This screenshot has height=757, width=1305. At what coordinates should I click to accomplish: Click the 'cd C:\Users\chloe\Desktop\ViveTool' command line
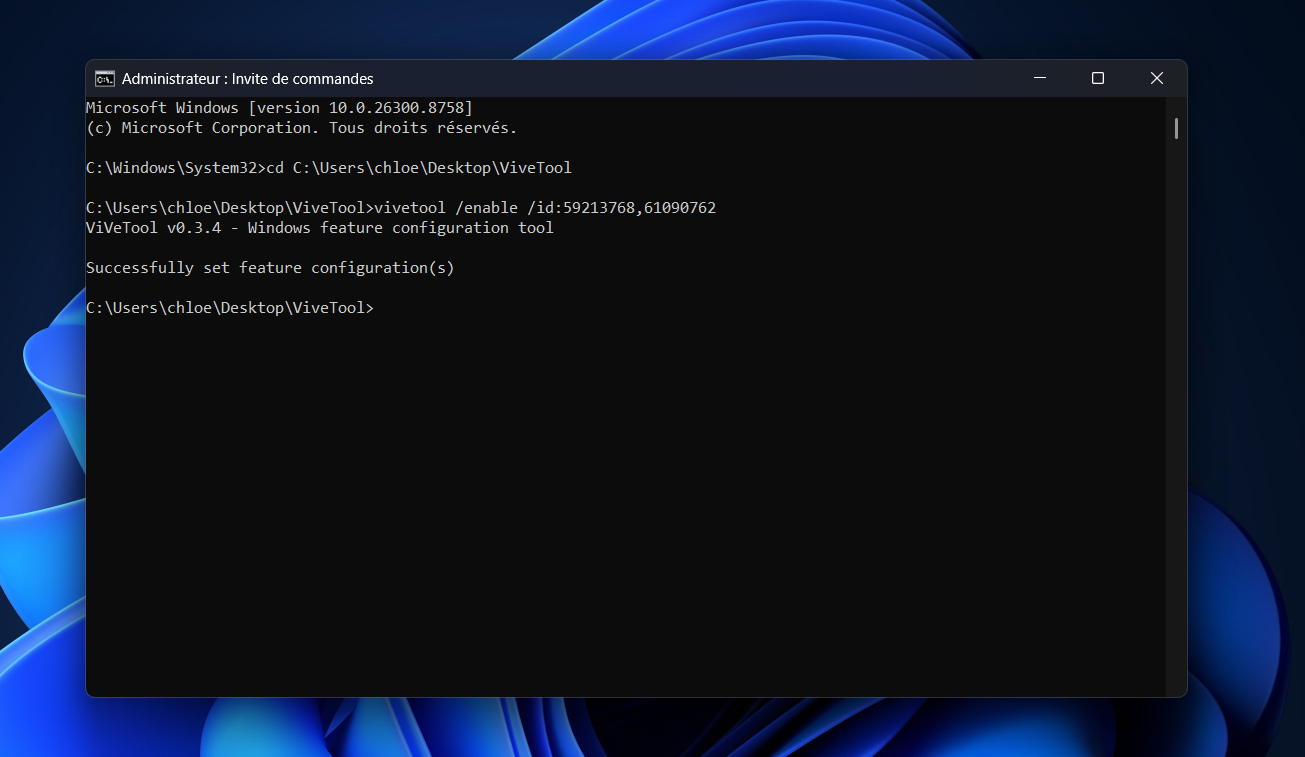pos(329,168)
